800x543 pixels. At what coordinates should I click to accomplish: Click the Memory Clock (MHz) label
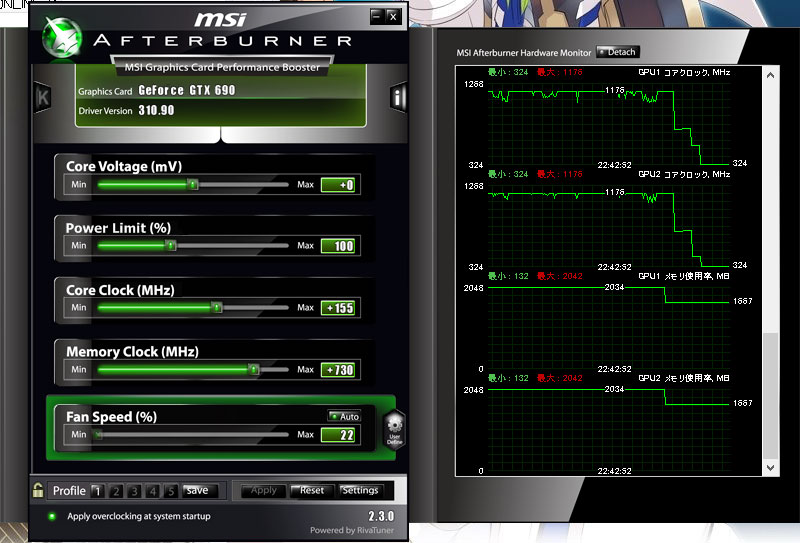[x=132, y=352]
